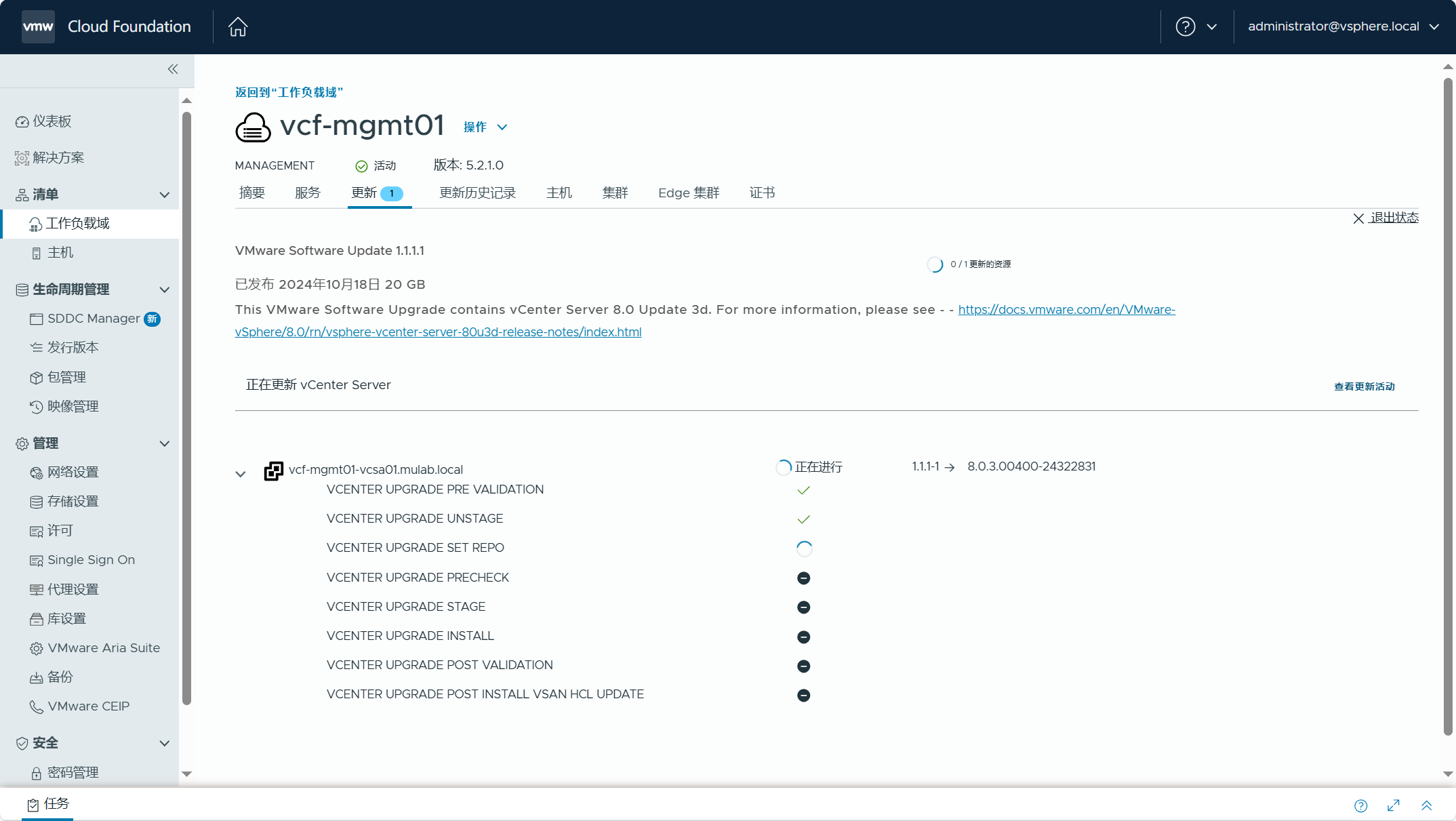The image size is (1456, 821).
Task: Switch to the 主机 tab
Action: click(559, 193)
